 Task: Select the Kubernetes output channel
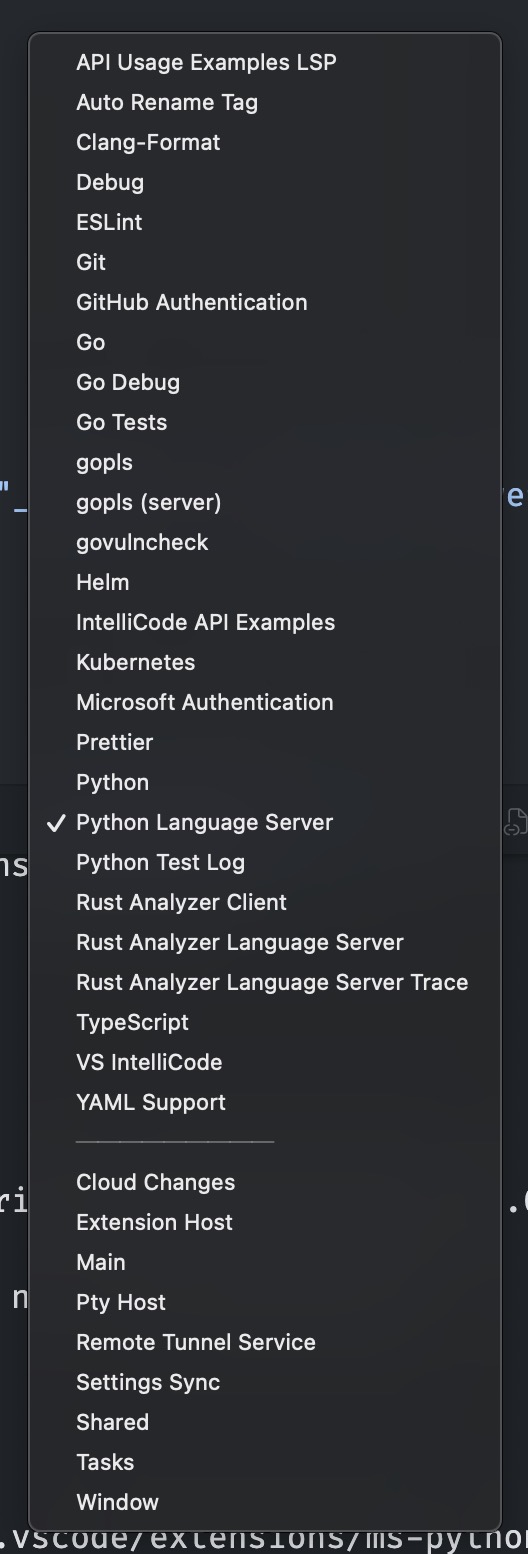coord(265,662)
